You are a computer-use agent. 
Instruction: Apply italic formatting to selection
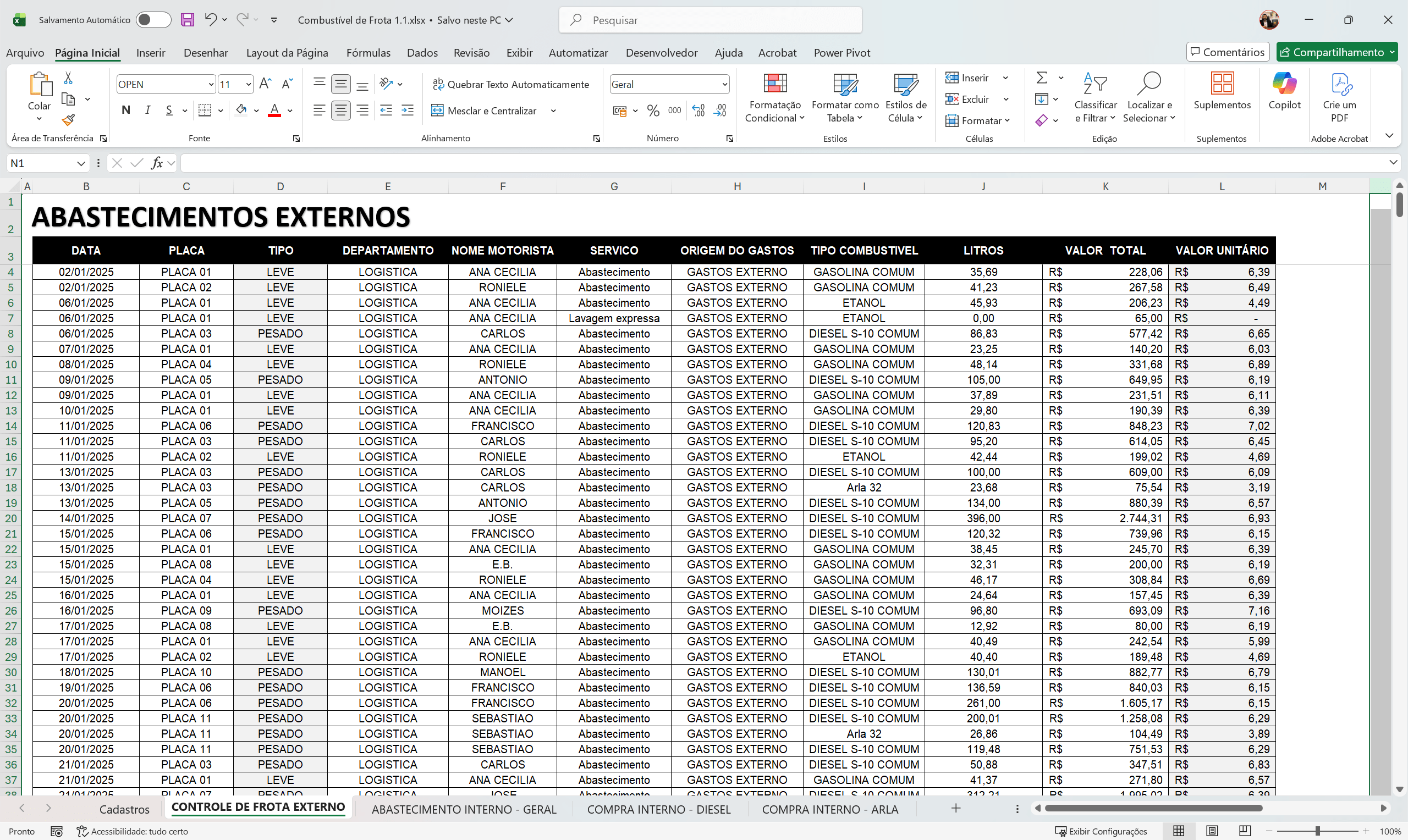[147, 110]
